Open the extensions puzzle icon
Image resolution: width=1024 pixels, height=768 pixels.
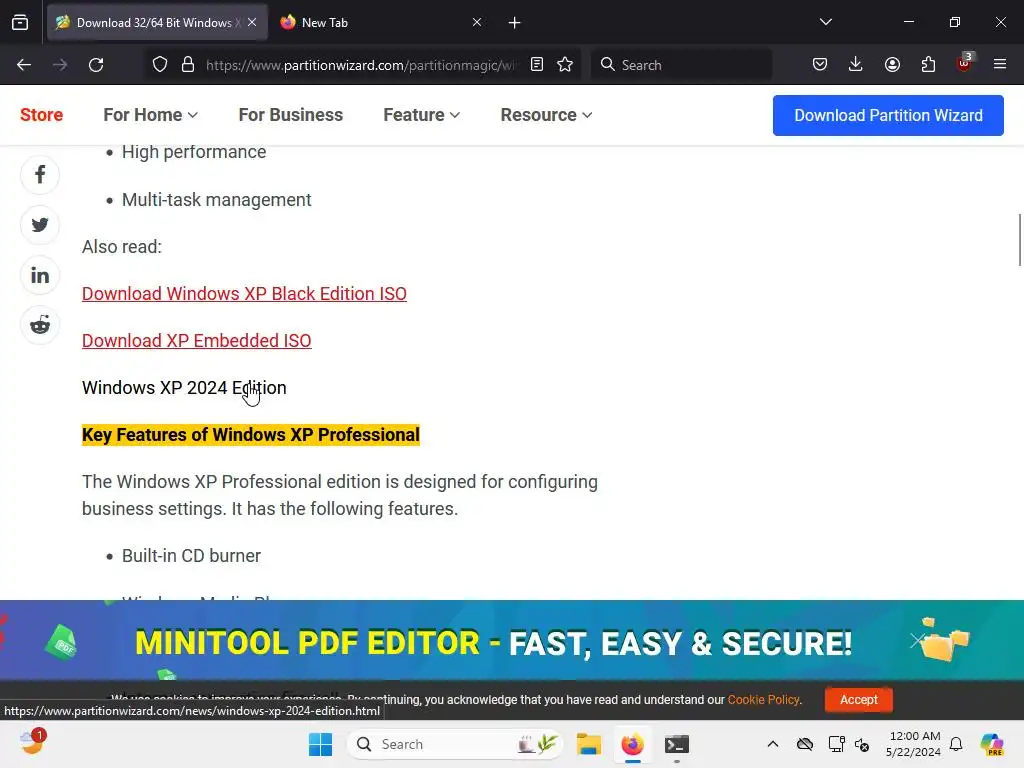click(x=928, y=65)
